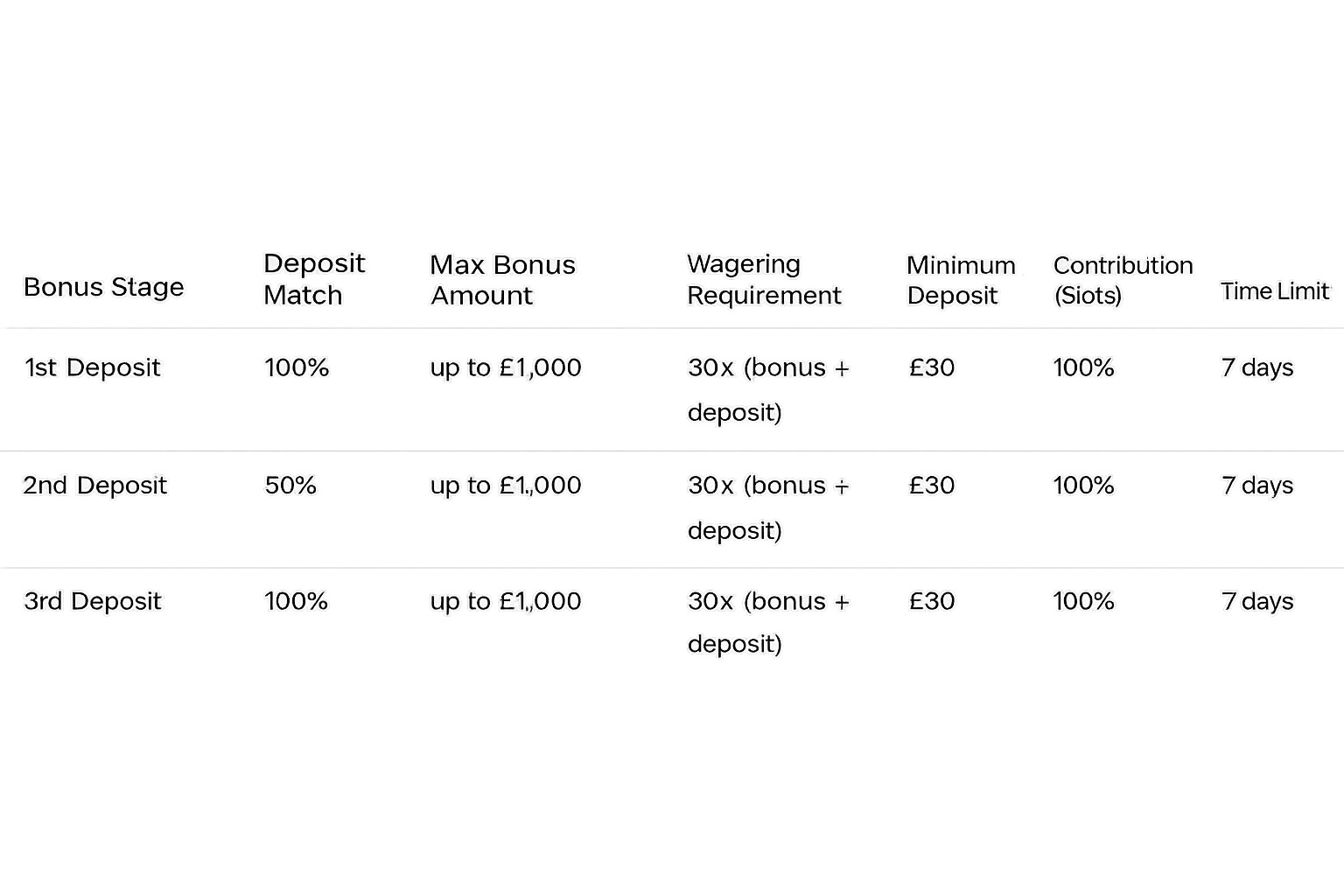Click the 2nd Deposit 7 days cell
This screenshot has width=1344, height=896.
1256,486
